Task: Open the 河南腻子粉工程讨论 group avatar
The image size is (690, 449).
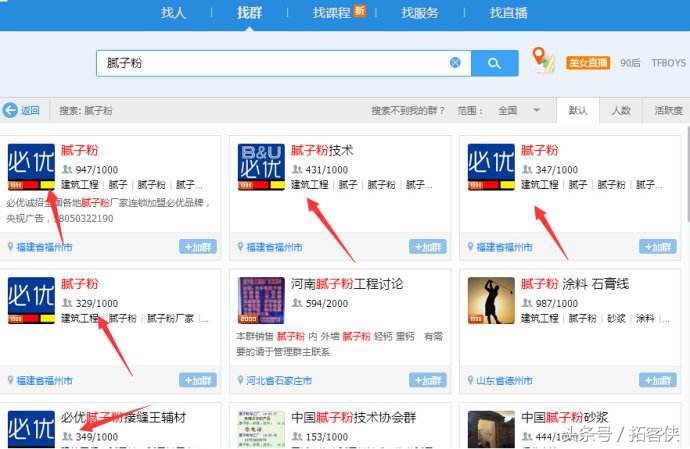Action: point(261,300)
